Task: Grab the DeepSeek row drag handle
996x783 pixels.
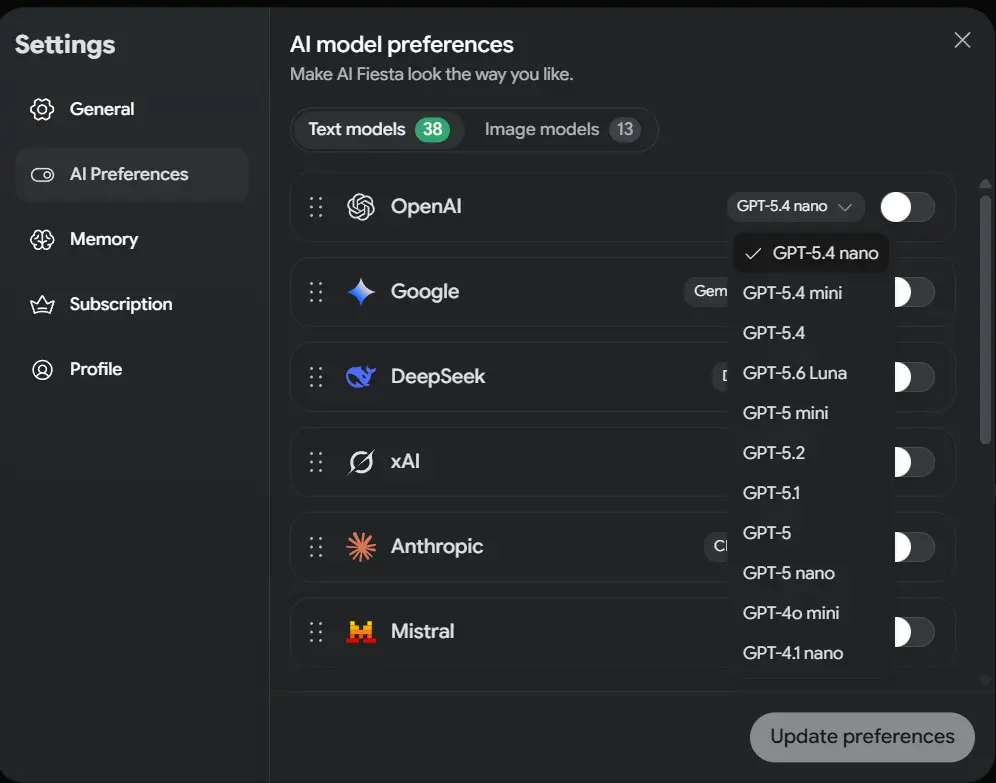Action: pyautogui.click(x=316, y=377)
